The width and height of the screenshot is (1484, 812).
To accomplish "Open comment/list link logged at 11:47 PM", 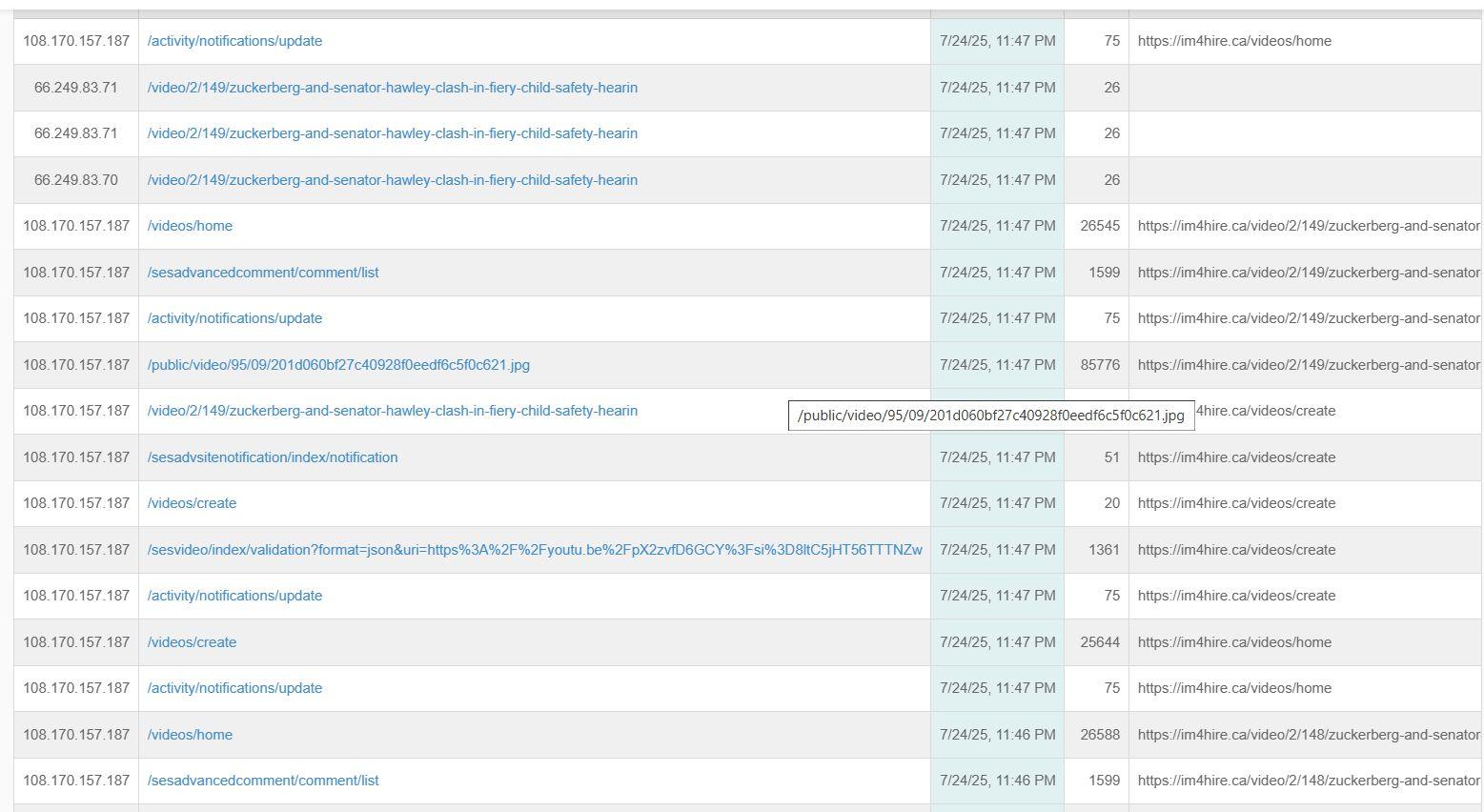I will click(x=263, y=273).
